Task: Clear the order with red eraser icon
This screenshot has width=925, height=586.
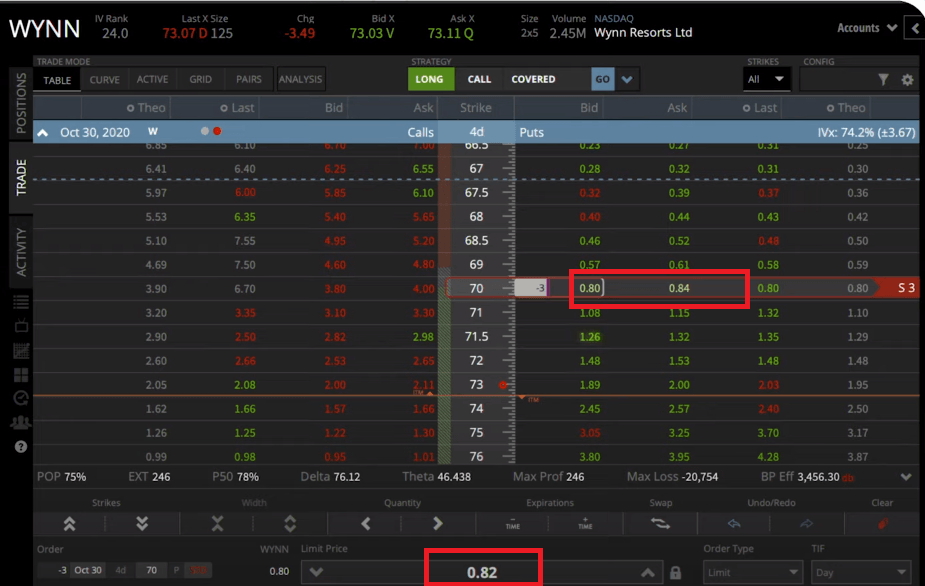Action: pos(882,523)
